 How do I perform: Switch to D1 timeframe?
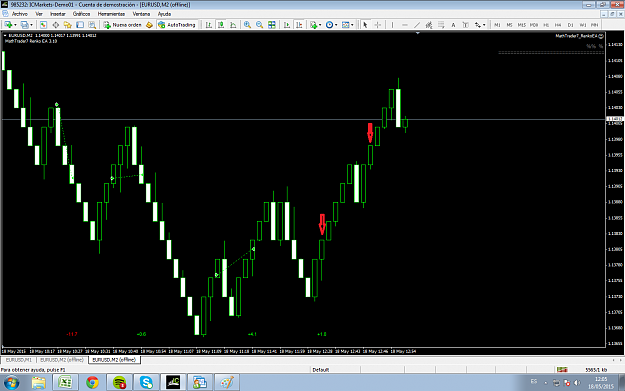[x=570, y=25]
